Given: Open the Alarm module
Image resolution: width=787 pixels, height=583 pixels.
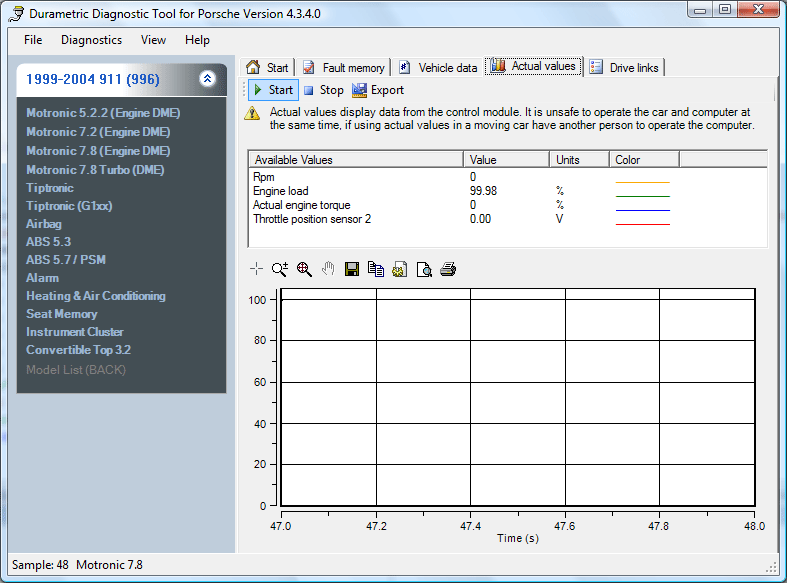Looking at the screenshot, I should click(x=42, y=278).
